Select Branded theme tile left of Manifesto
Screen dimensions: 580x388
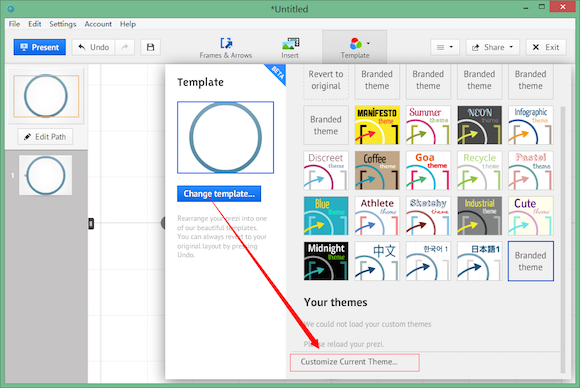click(326, 125)
